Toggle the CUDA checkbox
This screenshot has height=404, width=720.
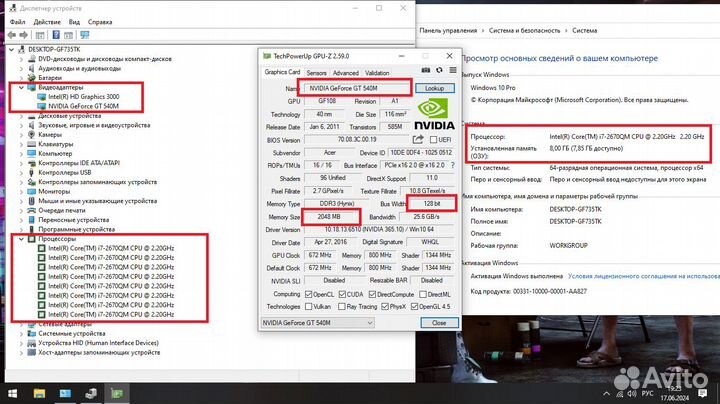tap(342, 294)
